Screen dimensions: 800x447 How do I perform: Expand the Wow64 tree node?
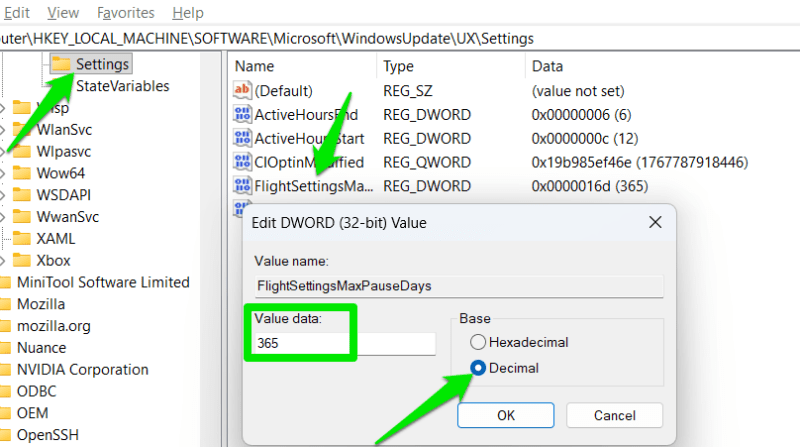(x=3, y=173)
